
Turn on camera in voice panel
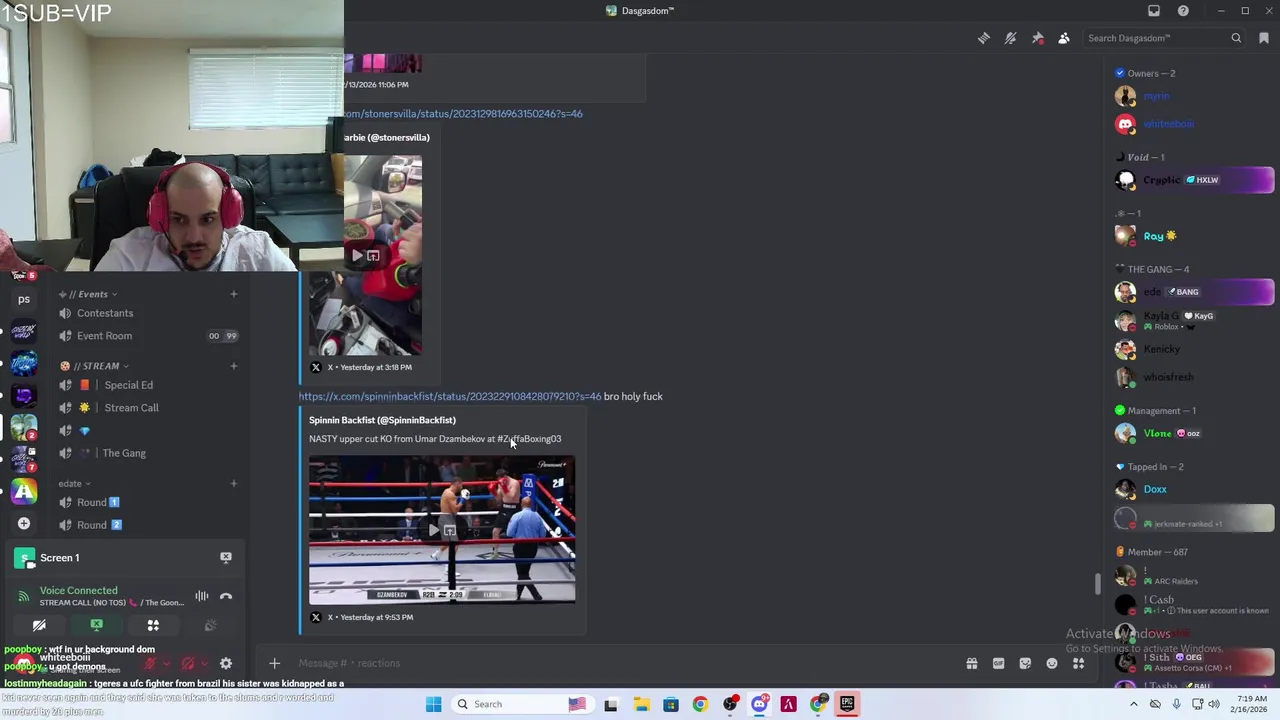(39, 625)
